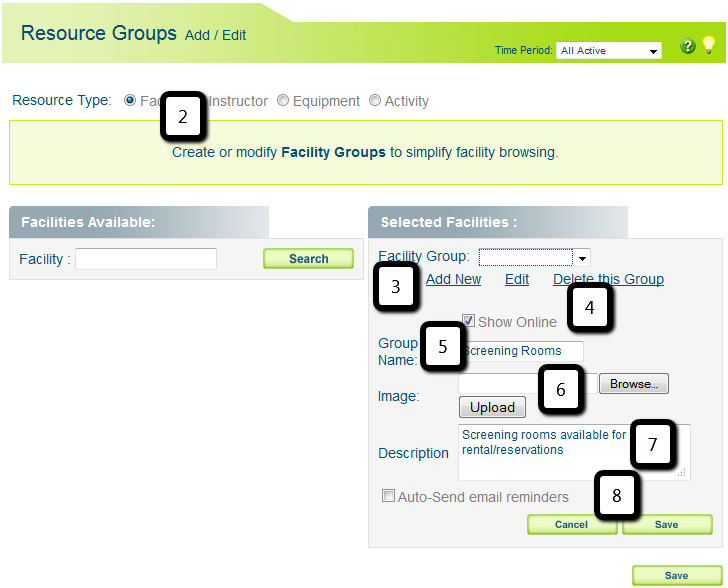Click the Facility search text field
Image resolution: width=728 pixels, height=588 pixels.
(x=146, y=259)
